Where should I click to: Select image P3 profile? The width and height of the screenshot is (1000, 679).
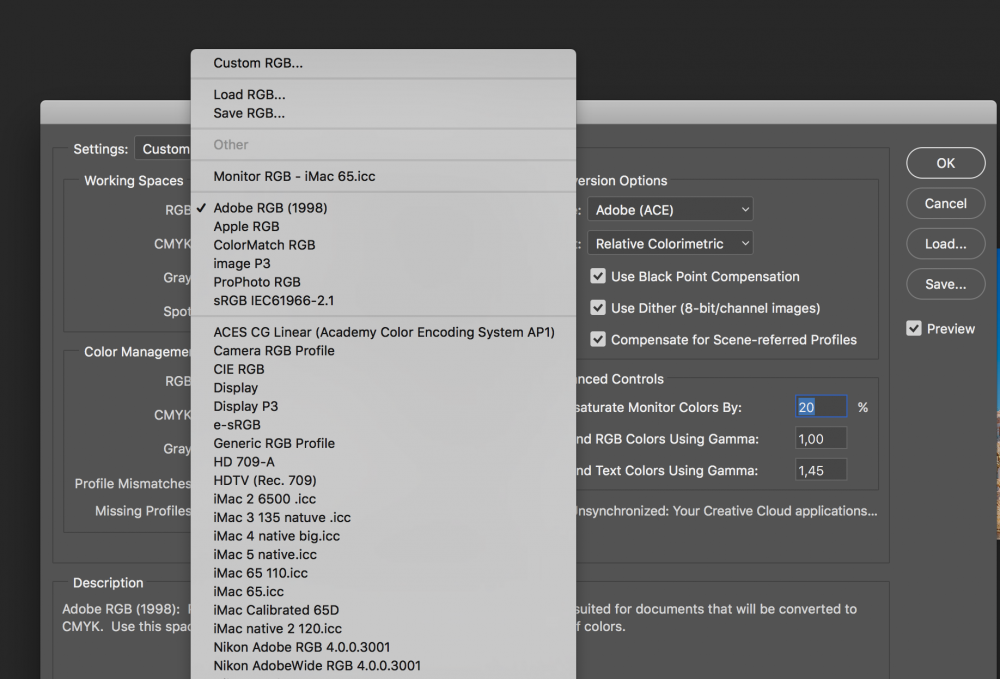pos(383,263)
